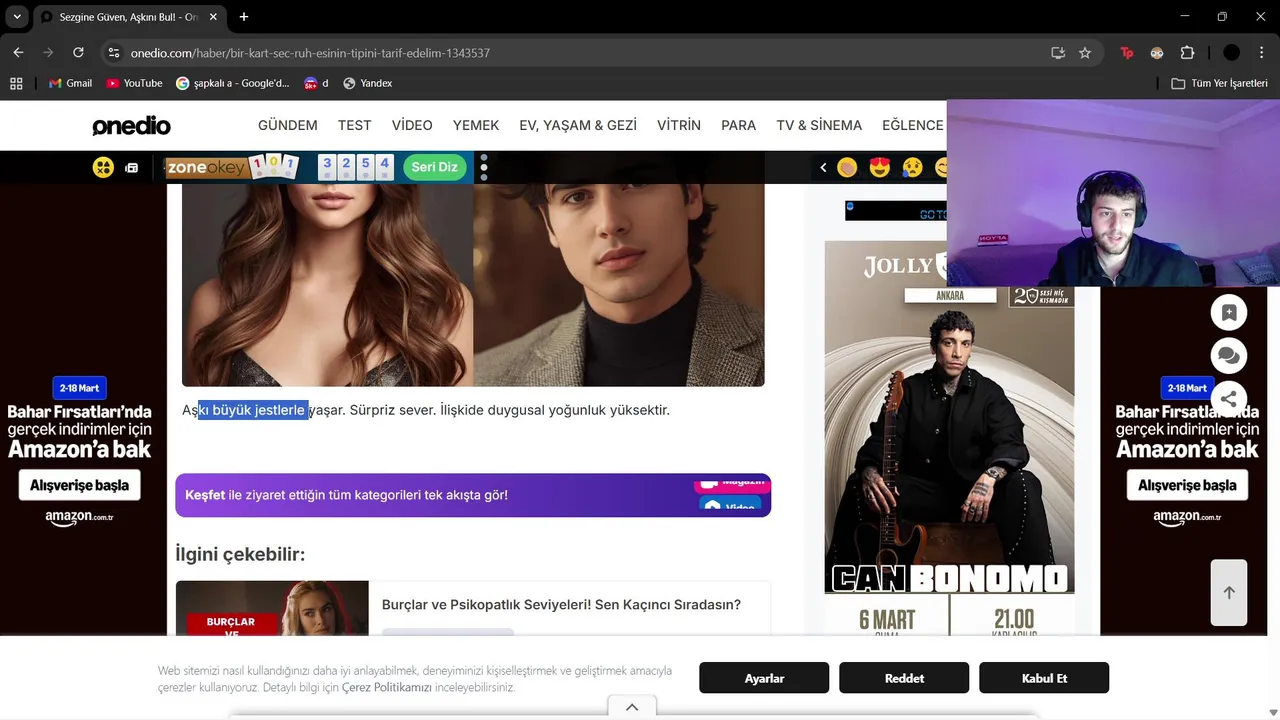
Task: Open cookie Ayarlar settings
Action: pyautogui.click(x=764, y=678)
